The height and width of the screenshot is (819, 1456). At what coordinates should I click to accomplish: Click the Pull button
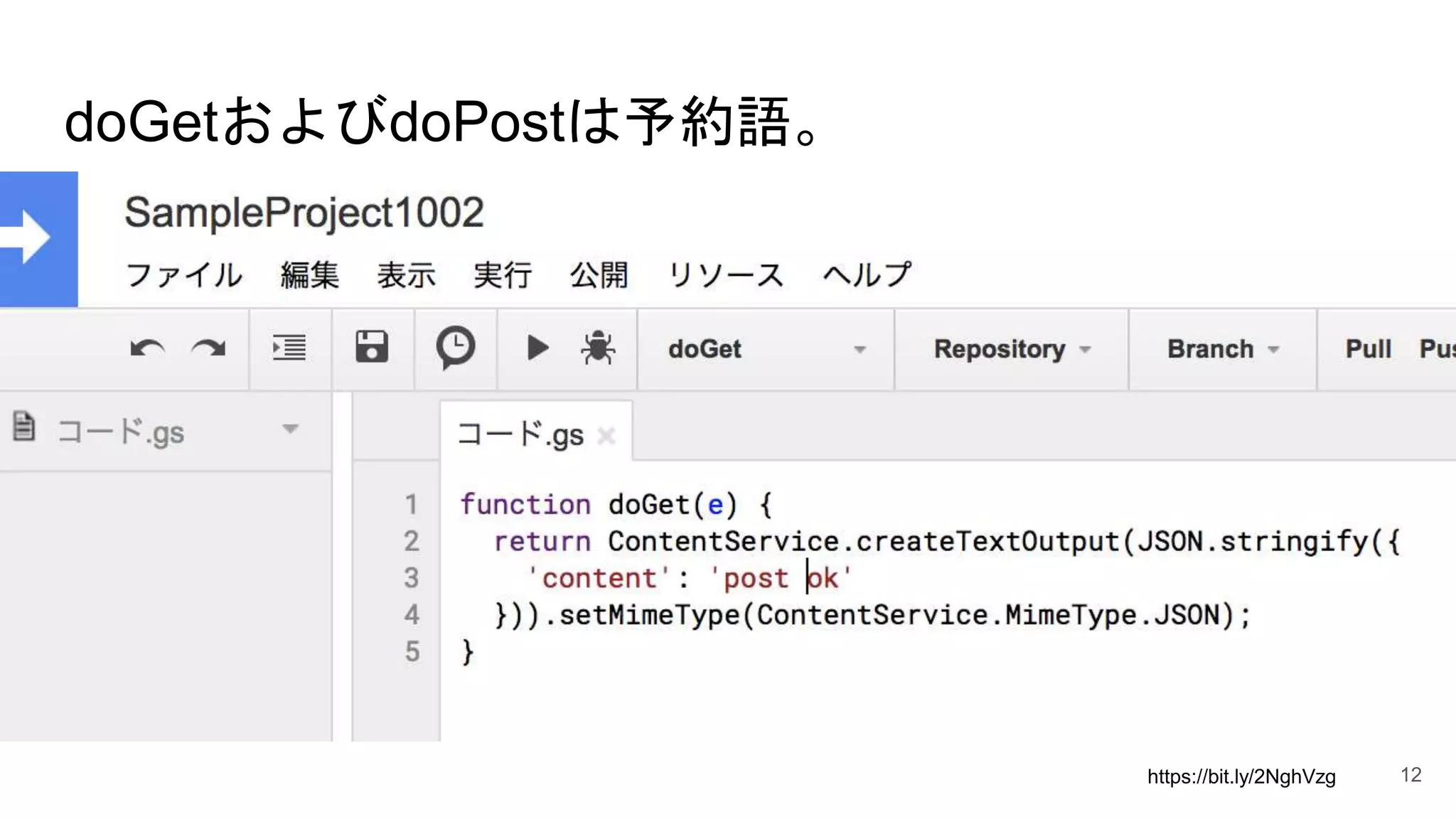pos(1369,349)
